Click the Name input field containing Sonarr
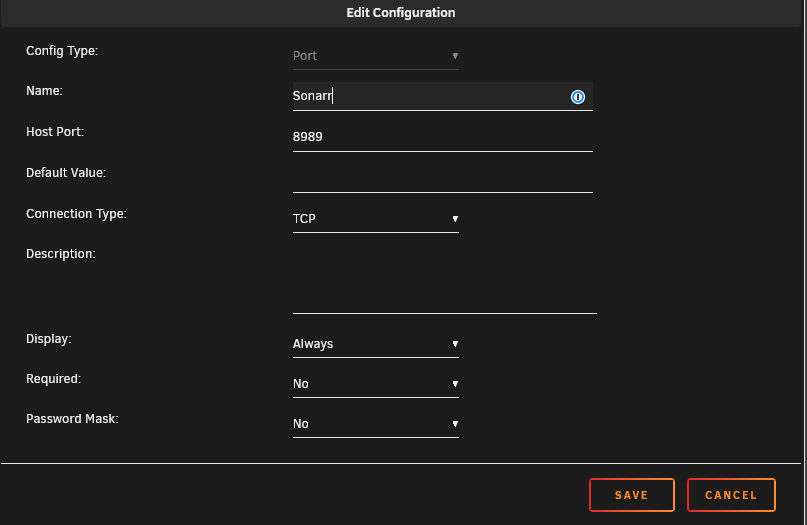Viewport: 807px width, 525px height. 443,96
